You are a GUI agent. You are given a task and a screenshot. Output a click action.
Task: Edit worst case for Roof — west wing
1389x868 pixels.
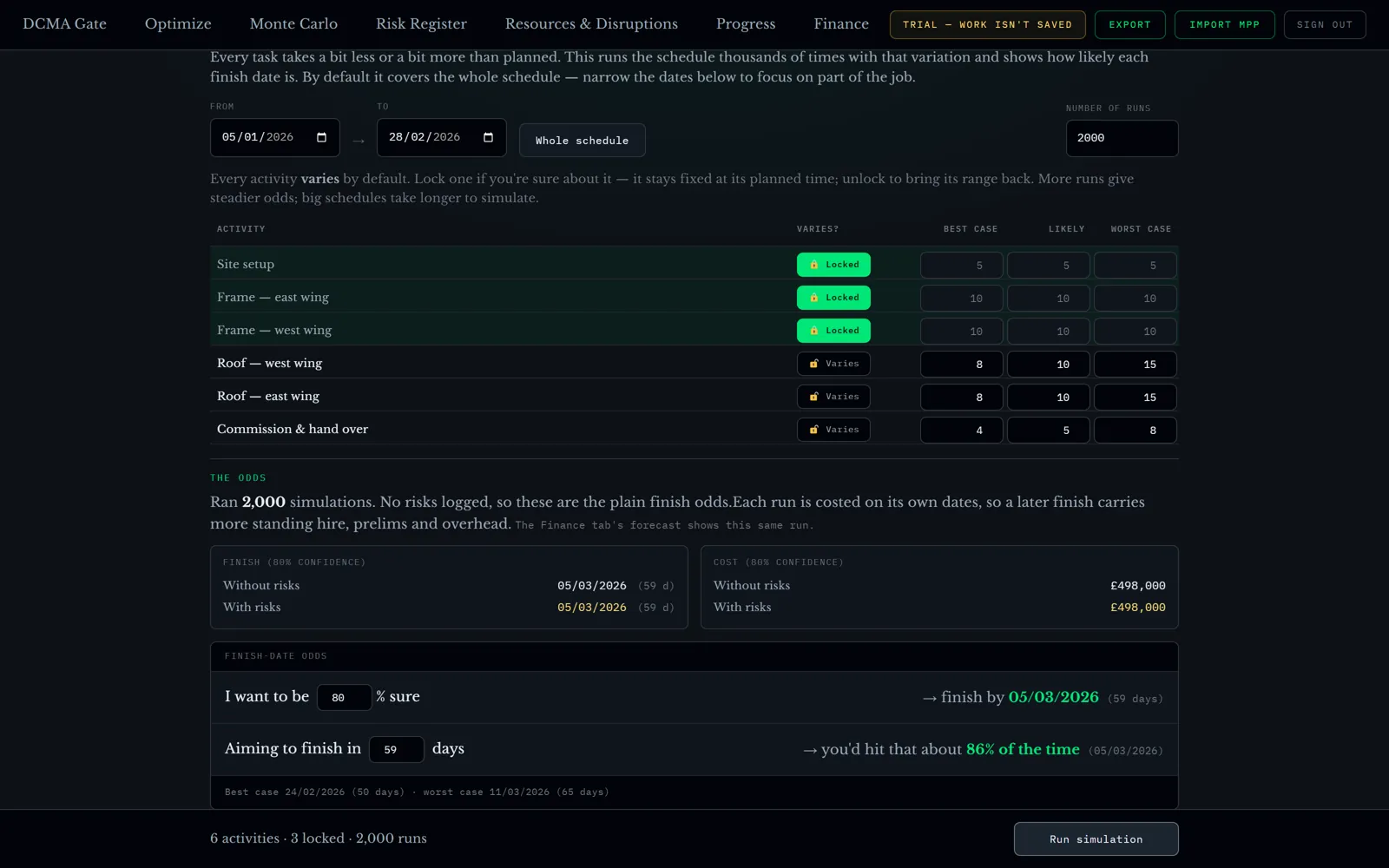click(1136, 365)
